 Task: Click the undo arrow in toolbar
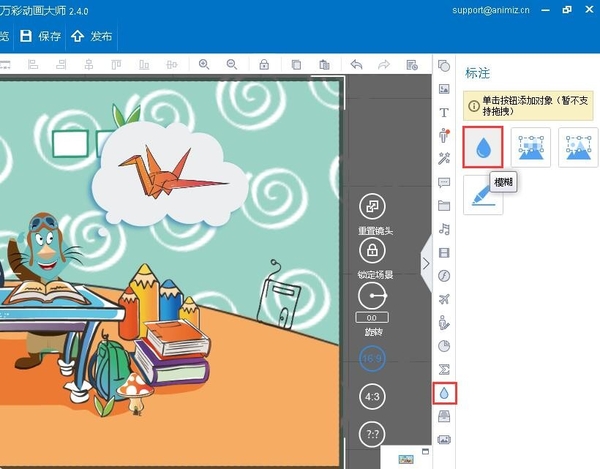click(356, 65)
